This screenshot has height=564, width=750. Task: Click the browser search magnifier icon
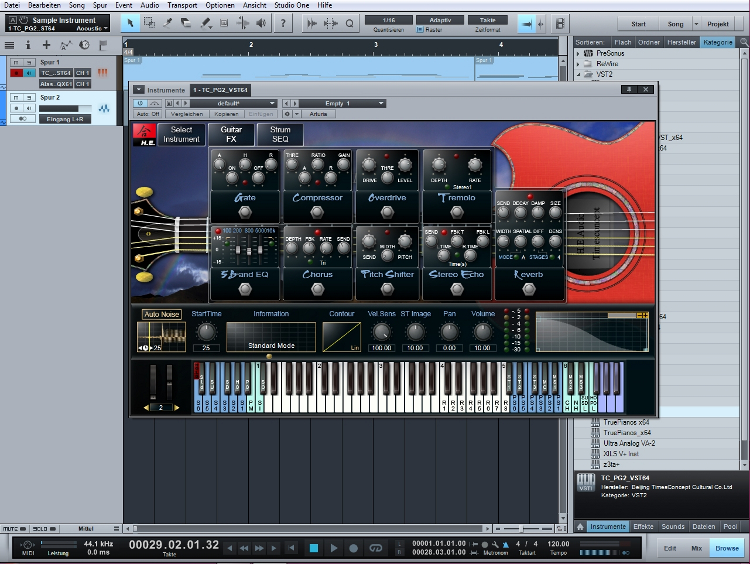coord(744,42)
